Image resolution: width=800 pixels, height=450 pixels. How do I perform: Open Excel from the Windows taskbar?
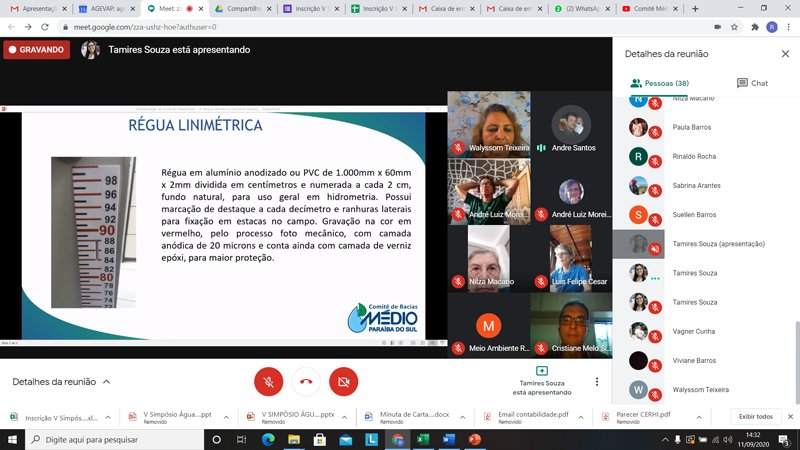point(422,439)
